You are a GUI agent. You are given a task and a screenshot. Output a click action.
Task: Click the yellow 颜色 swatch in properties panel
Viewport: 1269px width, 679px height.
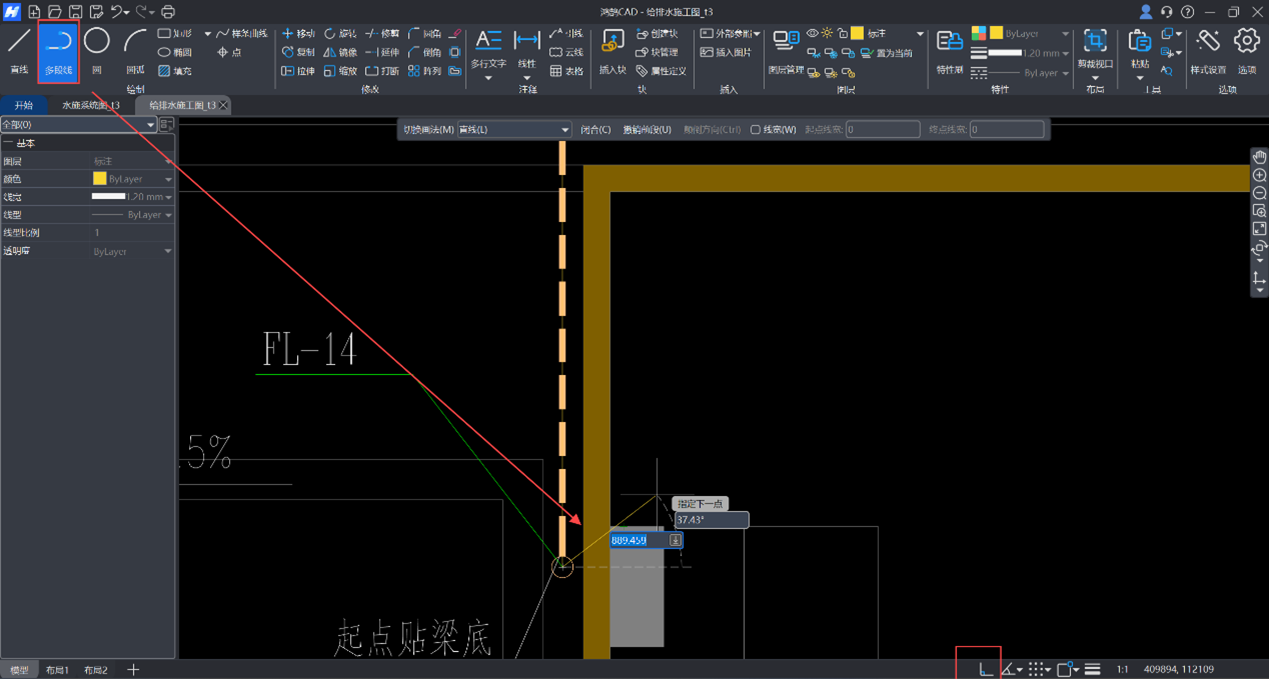point(99,179)
